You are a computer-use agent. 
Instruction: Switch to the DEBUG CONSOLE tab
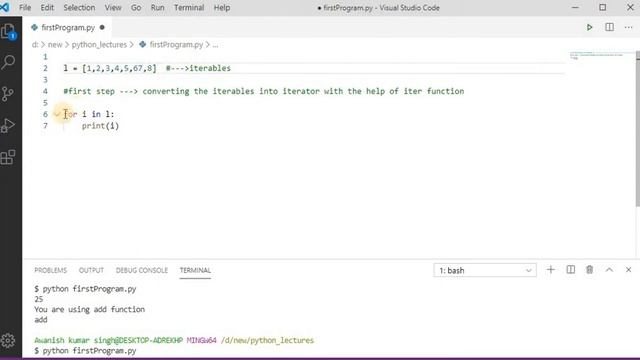pyautogui.click(x=142, y=270)
